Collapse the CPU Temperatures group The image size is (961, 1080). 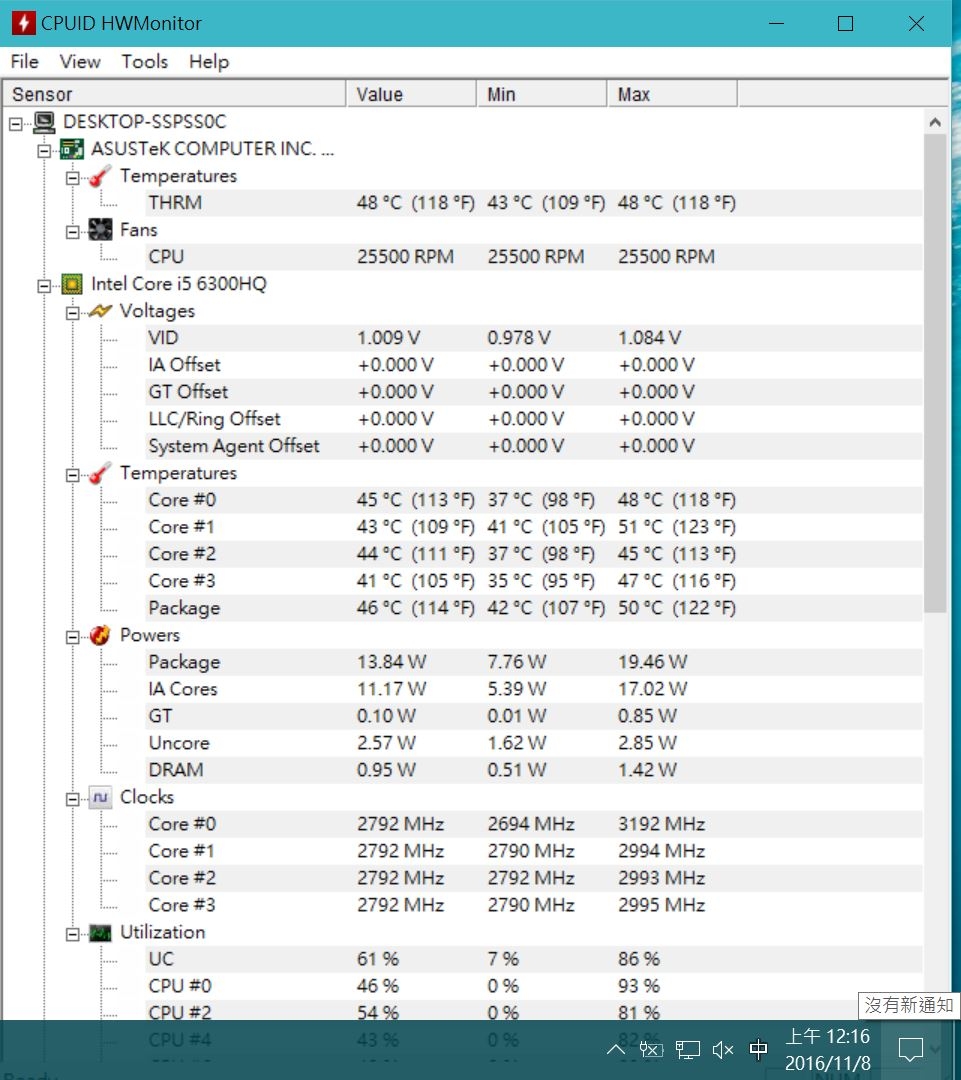[72, 475]
